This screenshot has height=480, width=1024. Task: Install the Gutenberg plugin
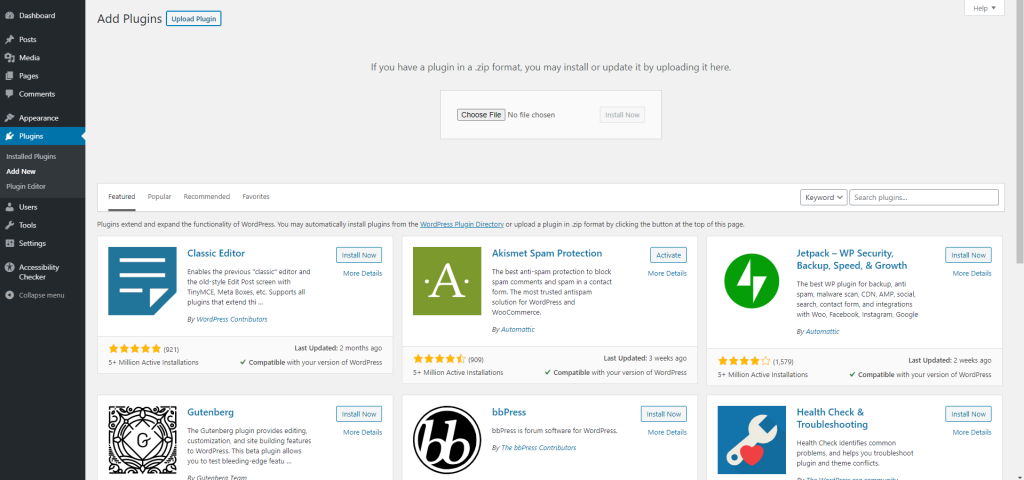click(x=359, y=414)
